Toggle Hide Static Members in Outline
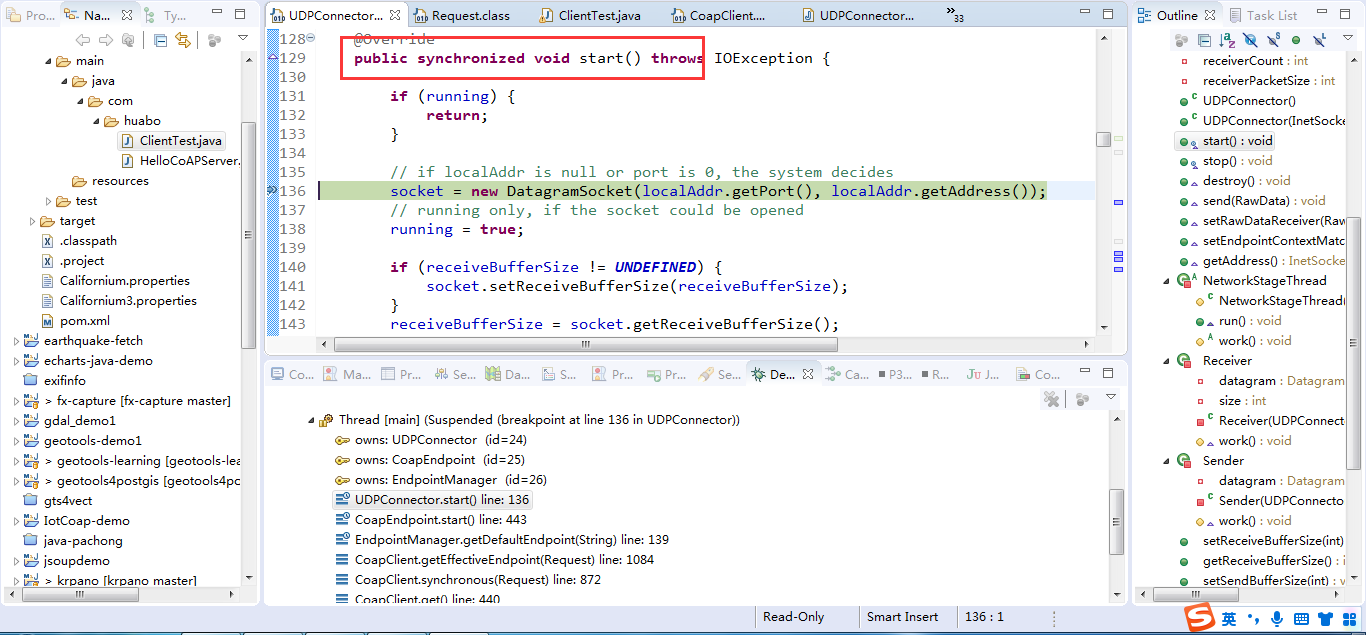This screenshot has height=635, width=1366. 1273,40
